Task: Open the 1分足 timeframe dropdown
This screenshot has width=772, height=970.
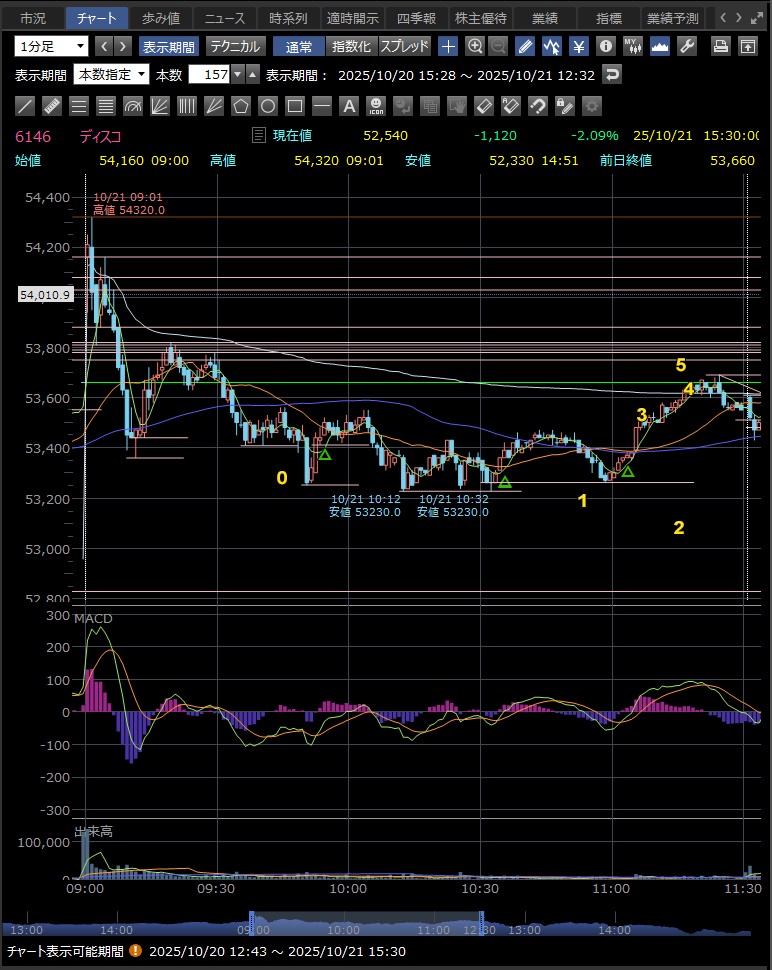Action: tap(51, 46)
